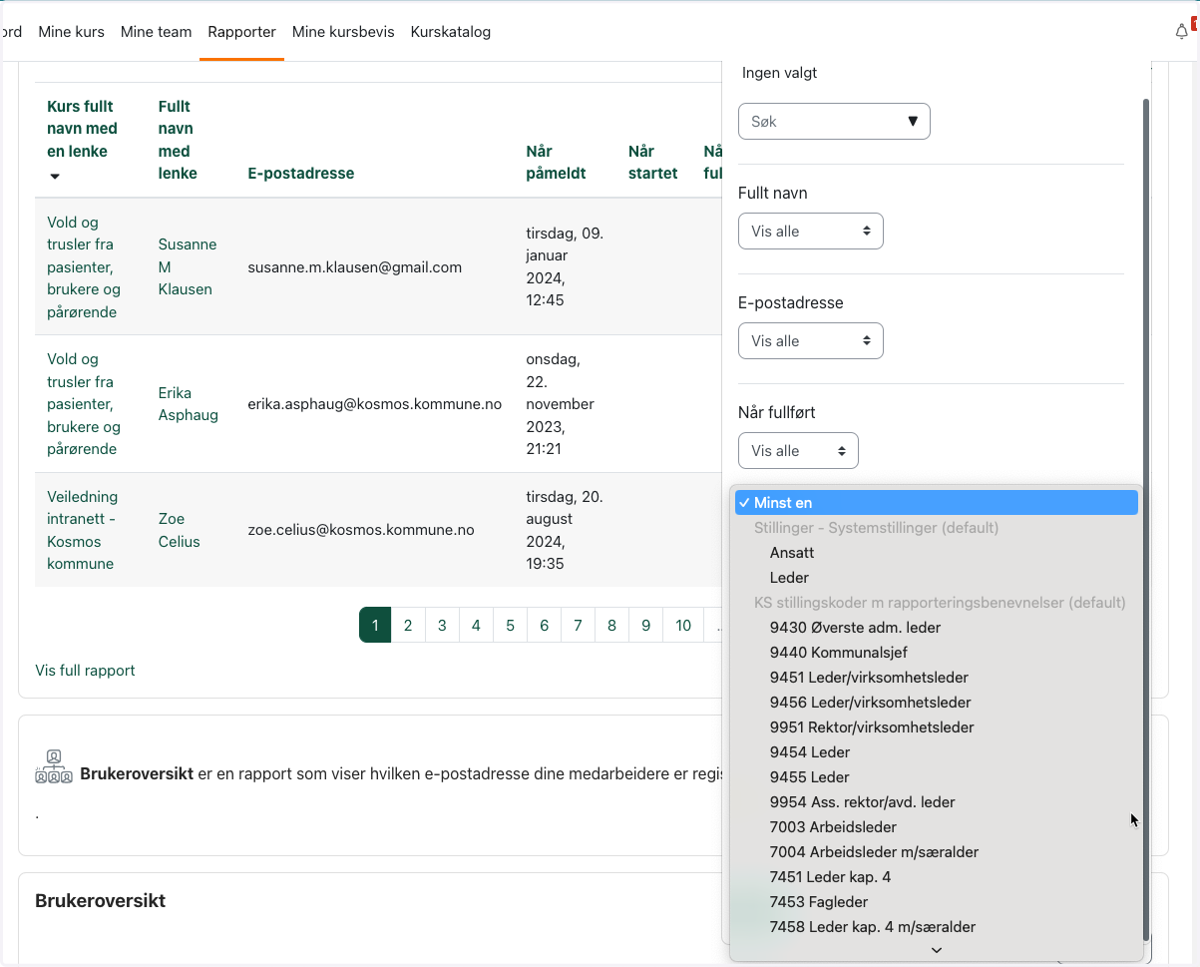Go to page 10
Screen dimensions: 1200x967
[683, 625]
